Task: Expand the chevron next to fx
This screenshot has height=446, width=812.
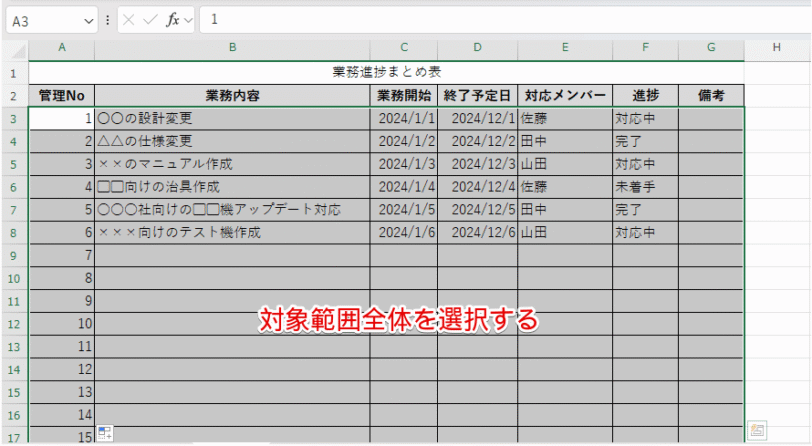Action: tap(188, 21)
